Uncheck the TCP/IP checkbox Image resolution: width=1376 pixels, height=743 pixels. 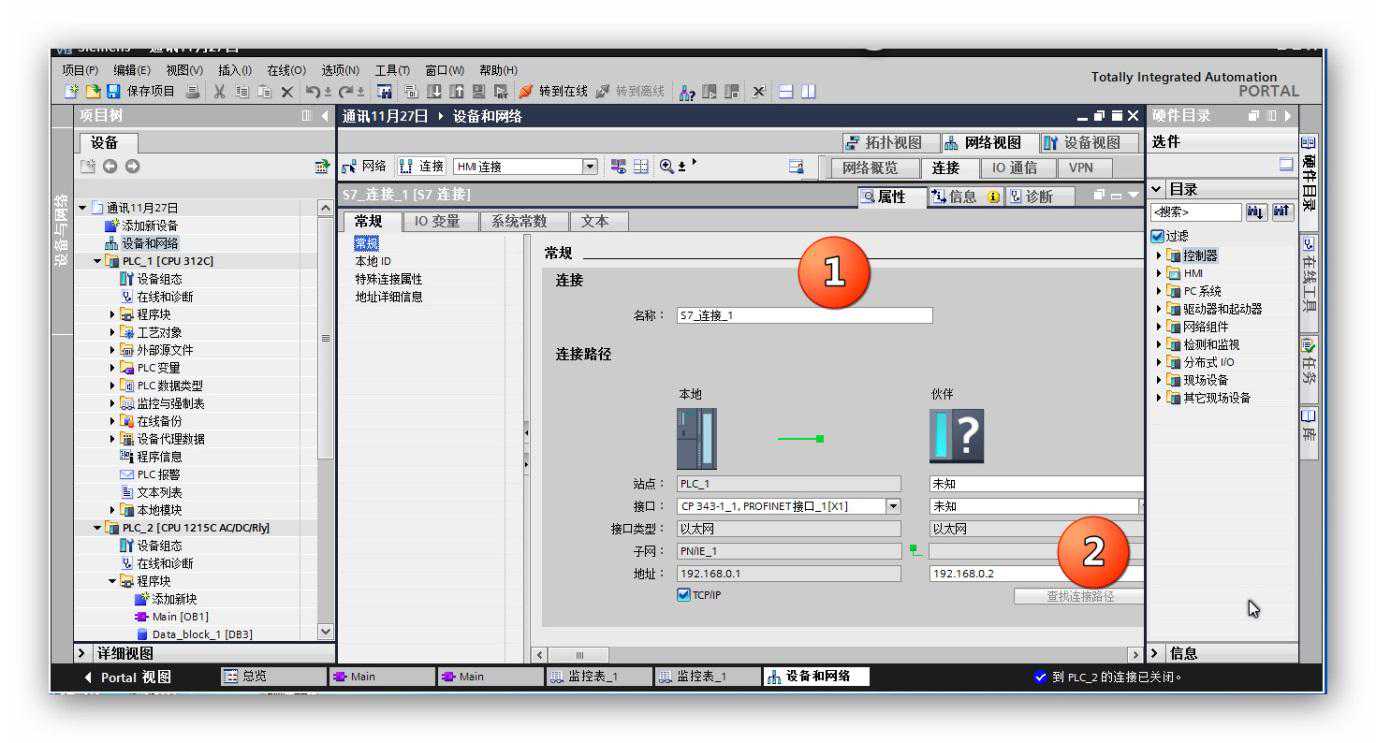click(684, 595)
